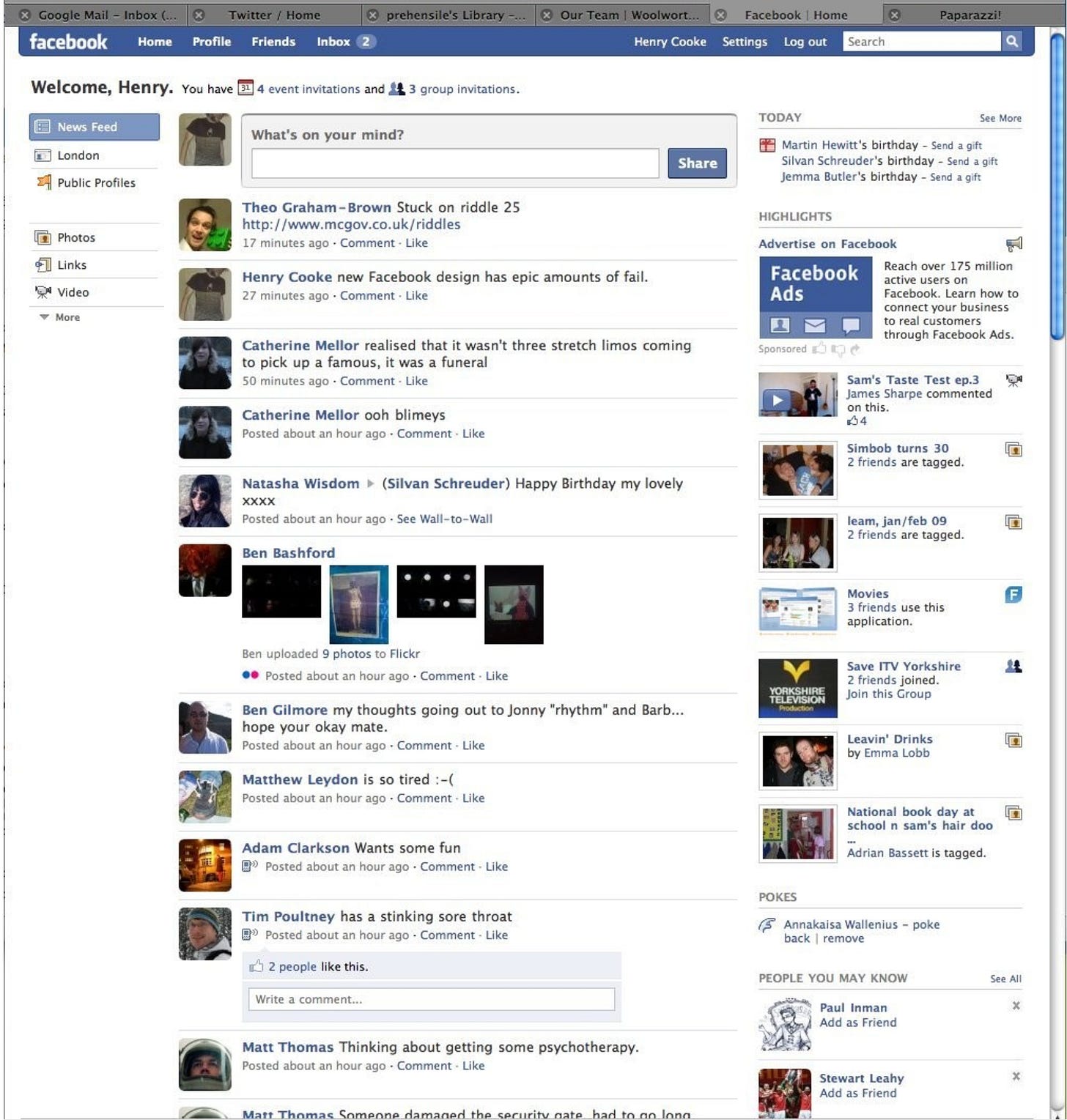Open Links from the sidebar icon
The height and width of the screenshot is (1120, 1067).
tap(43, 264)
